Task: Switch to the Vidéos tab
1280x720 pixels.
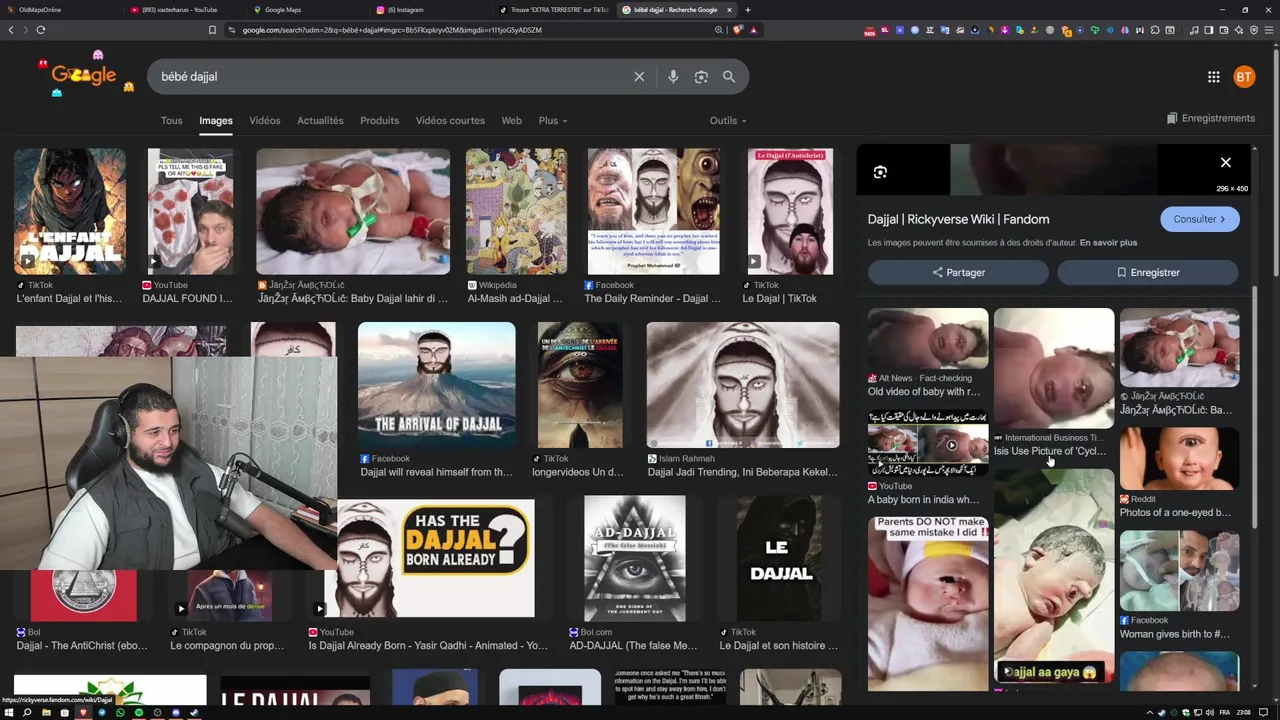Action: point(265,120)
